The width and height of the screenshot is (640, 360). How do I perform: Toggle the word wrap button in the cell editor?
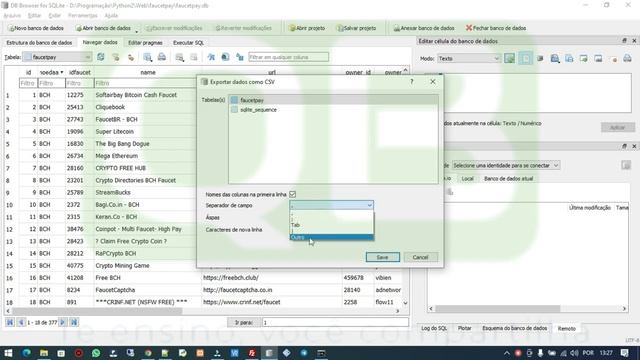[525, 58]
